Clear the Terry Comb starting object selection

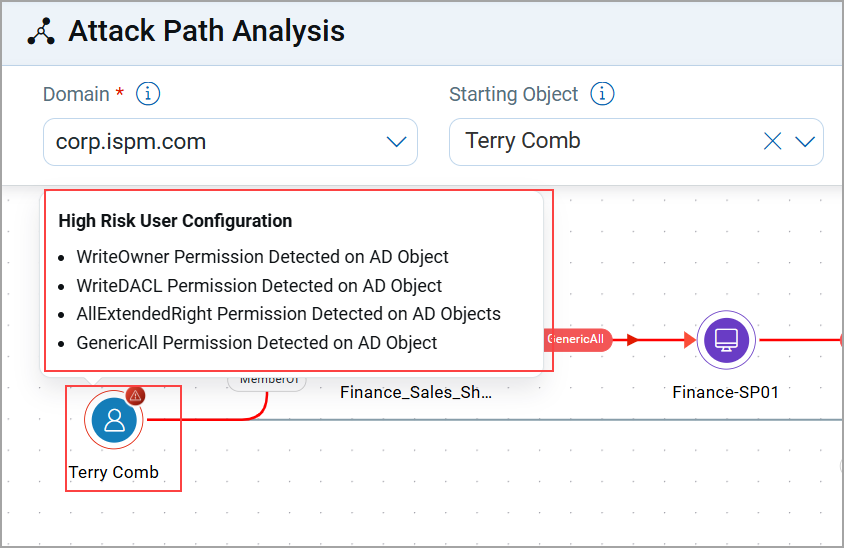(x=772, y=141)
